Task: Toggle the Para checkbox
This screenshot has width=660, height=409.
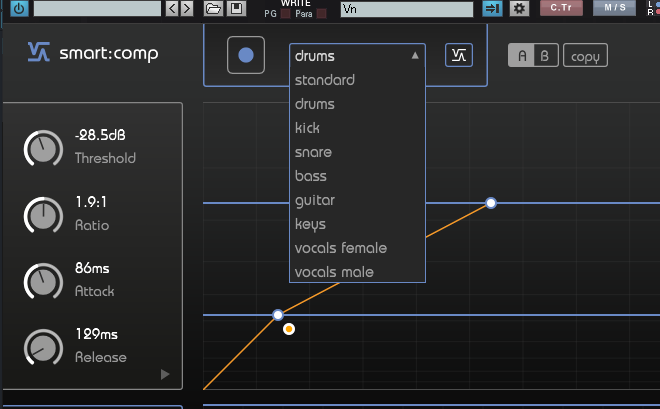Action: tap(322, 14)
